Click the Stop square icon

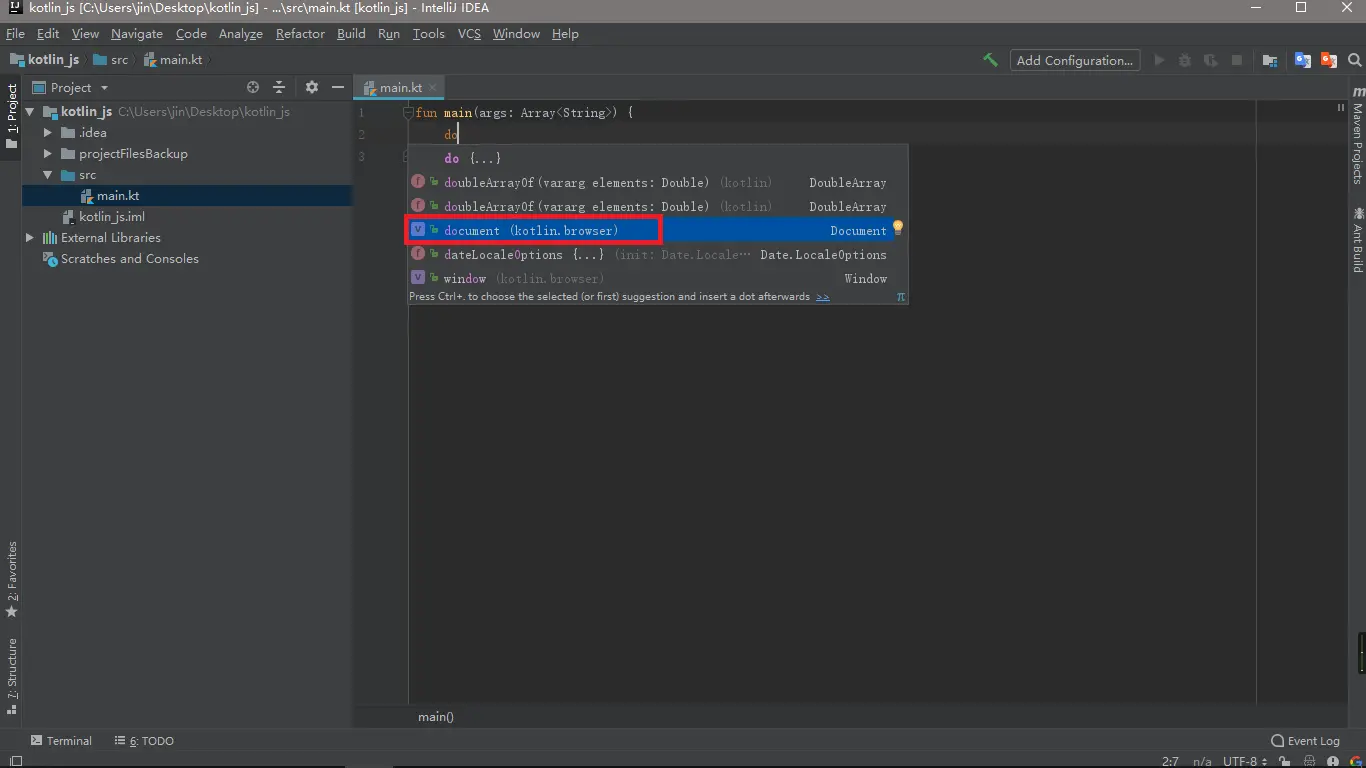click(1237, 60)
